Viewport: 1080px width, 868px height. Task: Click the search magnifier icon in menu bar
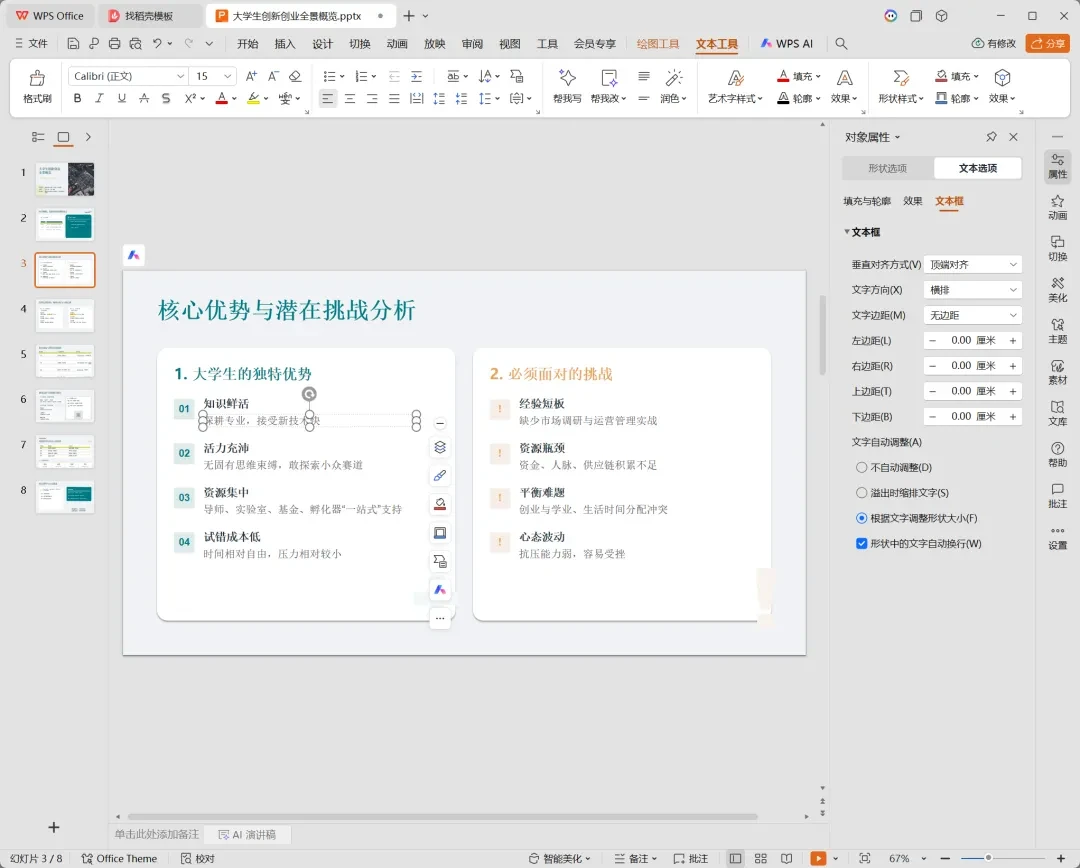point(841,43)
